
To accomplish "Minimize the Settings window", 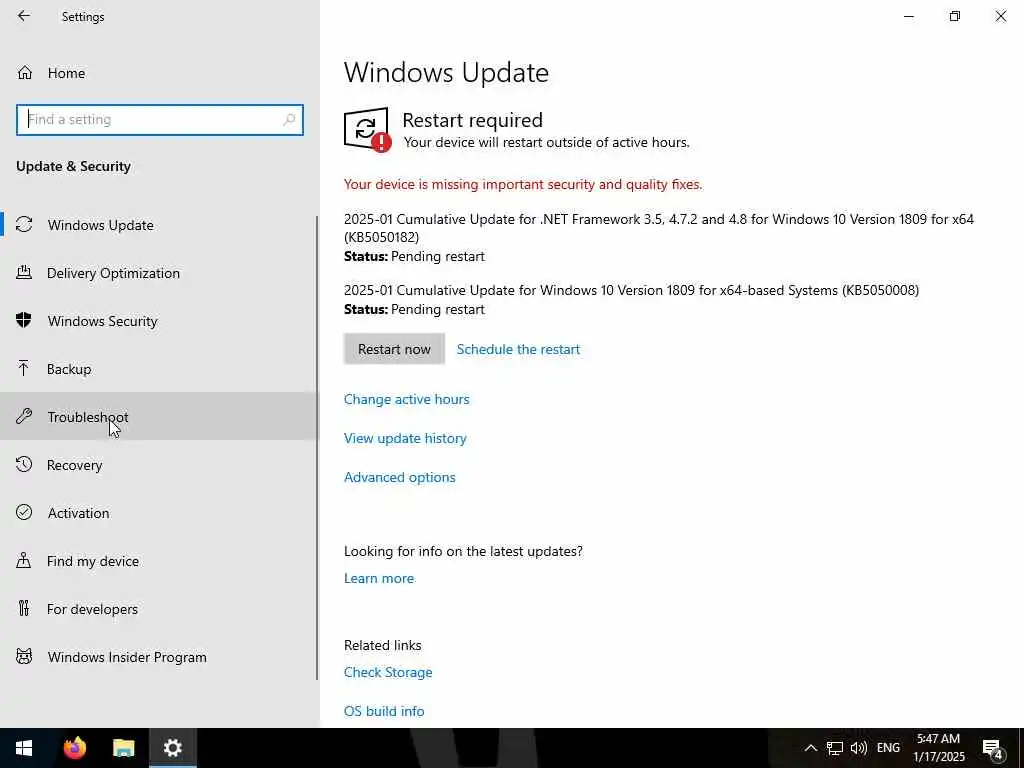I will pos(908,16).
